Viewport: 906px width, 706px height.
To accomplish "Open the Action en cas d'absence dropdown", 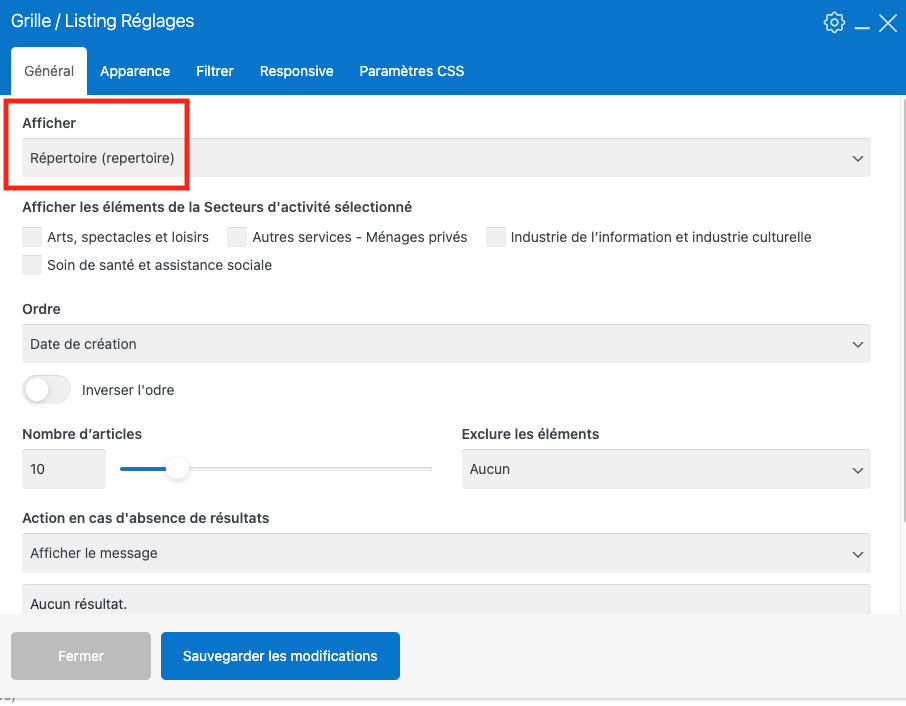I will coord(446,553).
